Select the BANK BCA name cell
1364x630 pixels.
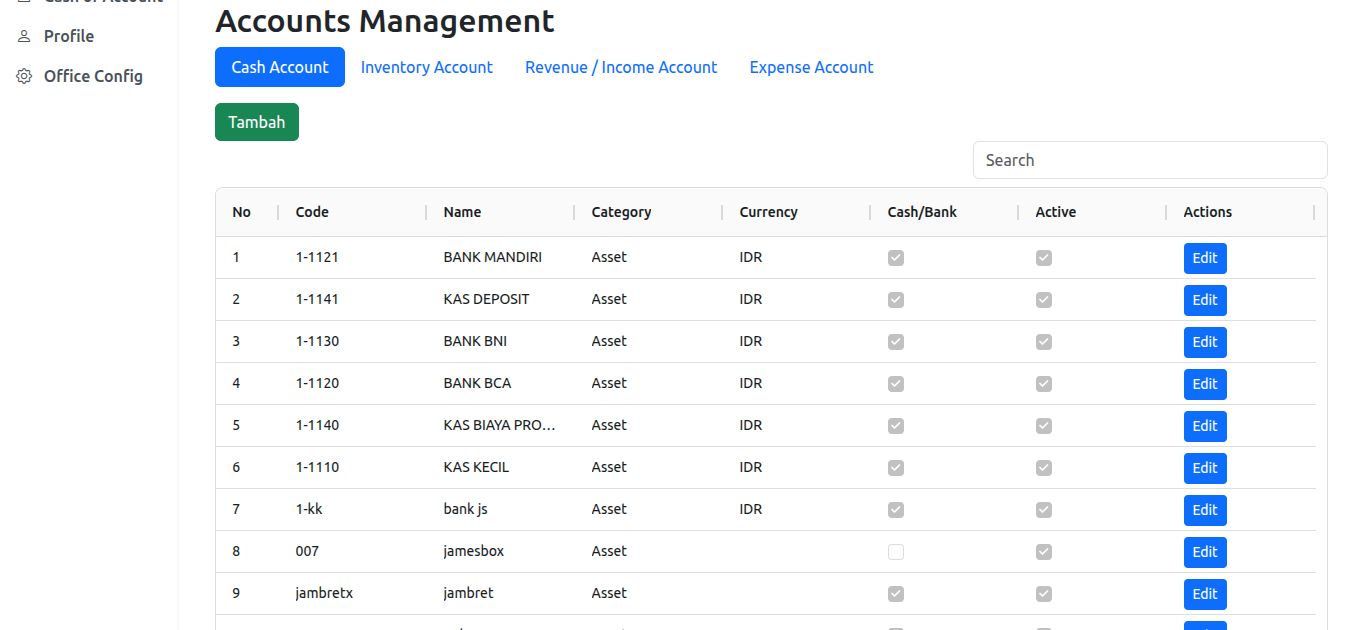click(477, 383)
